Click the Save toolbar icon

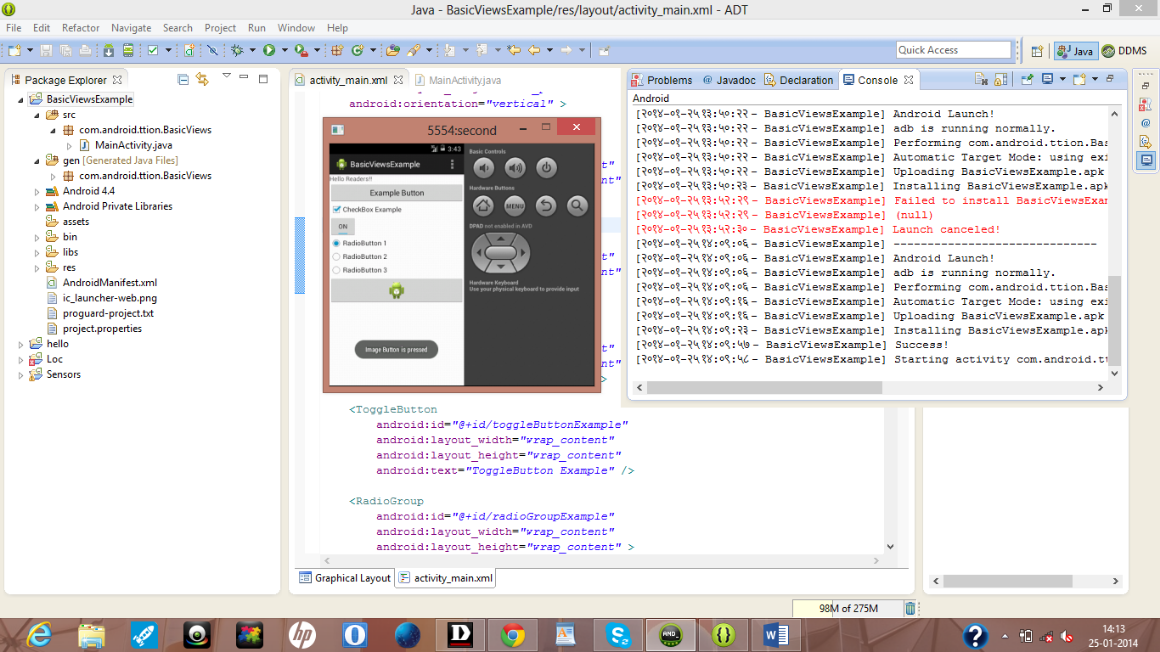[46, 50]
